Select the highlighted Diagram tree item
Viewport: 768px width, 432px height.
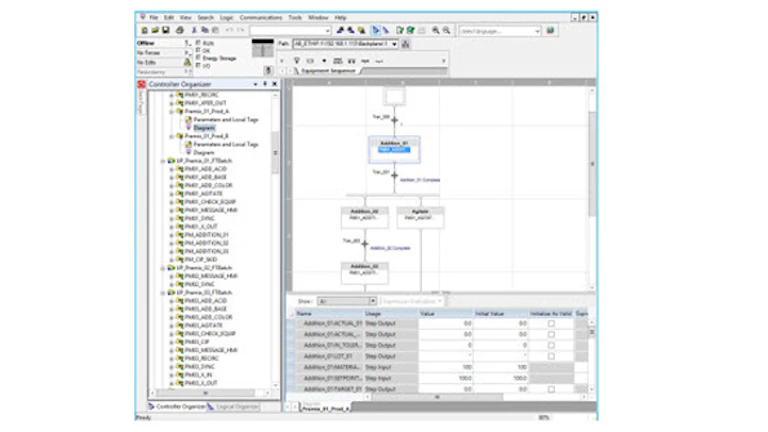(x=204, y=128)
